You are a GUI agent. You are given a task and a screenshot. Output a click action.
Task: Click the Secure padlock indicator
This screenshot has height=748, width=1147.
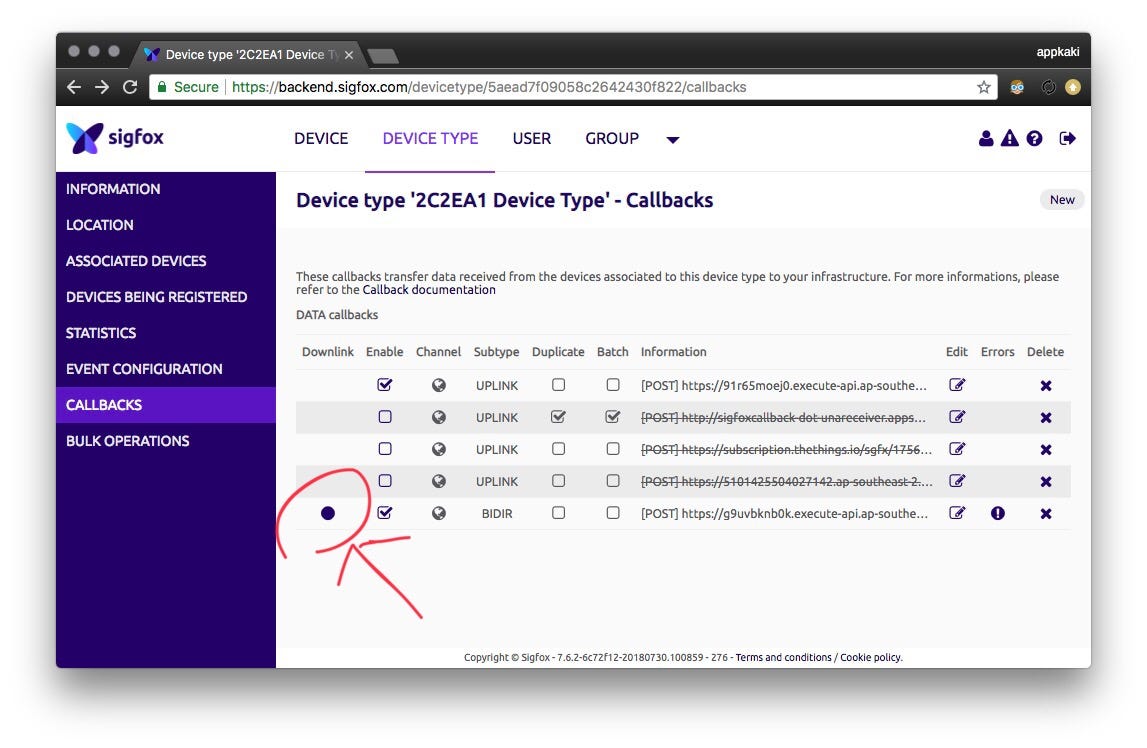click(x=188, y=87)
